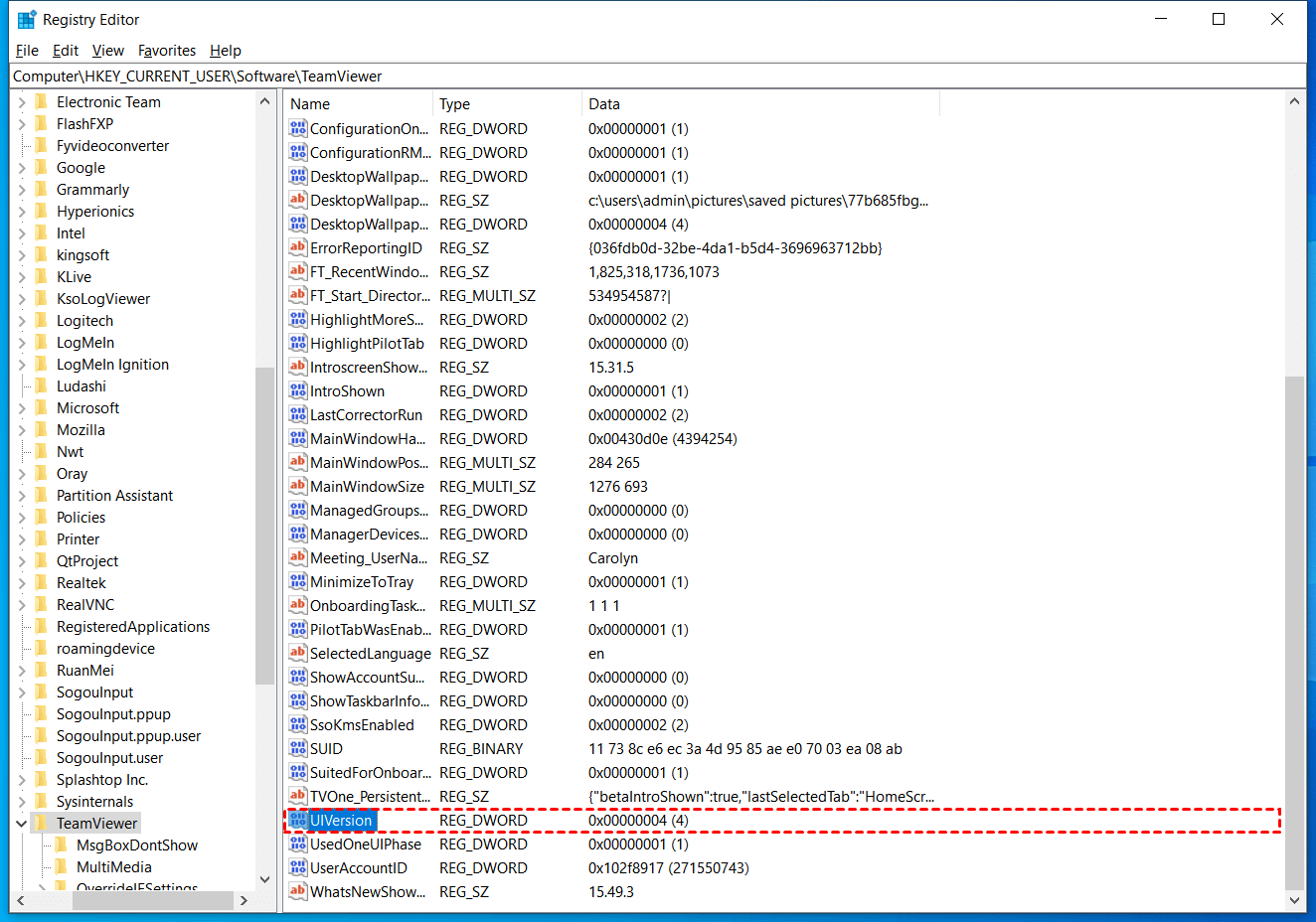Viewport: 1316px width, 922px height.
Task: Click the data cell reading 15.31.5
Action: [x=611, y=368]
